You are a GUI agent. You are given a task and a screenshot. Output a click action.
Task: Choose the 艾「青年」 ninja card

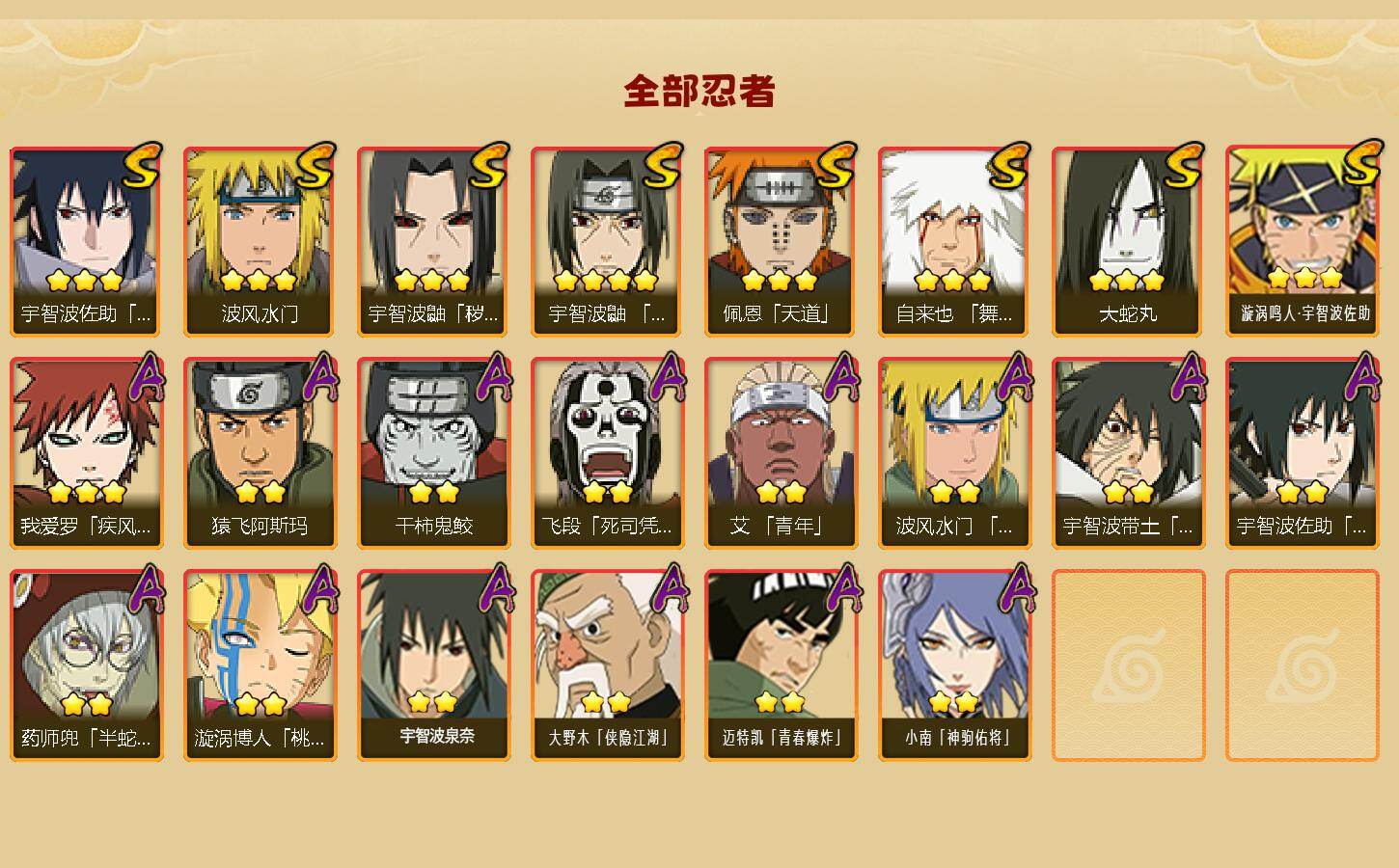[781, 453]
